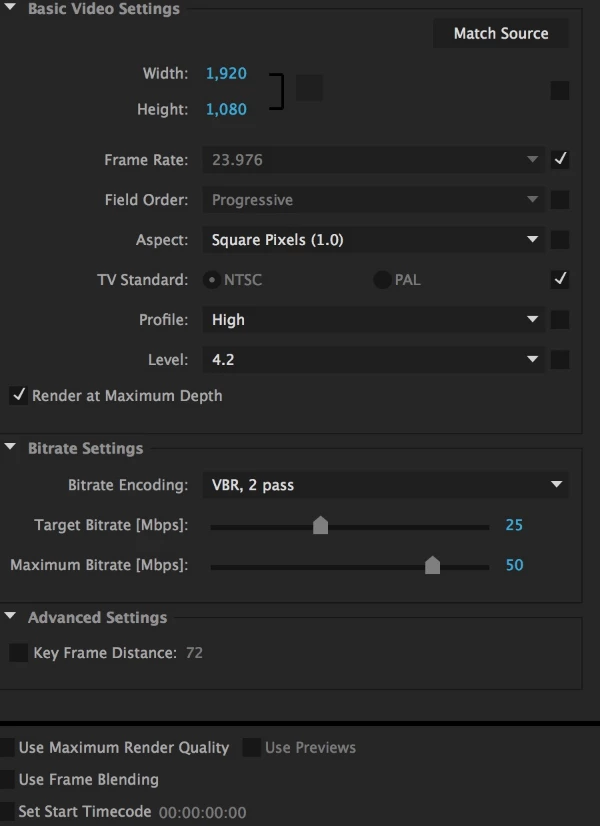
Task: Check the Level match source checkbox
Action: pyautogui.click(x=559, y=360)
